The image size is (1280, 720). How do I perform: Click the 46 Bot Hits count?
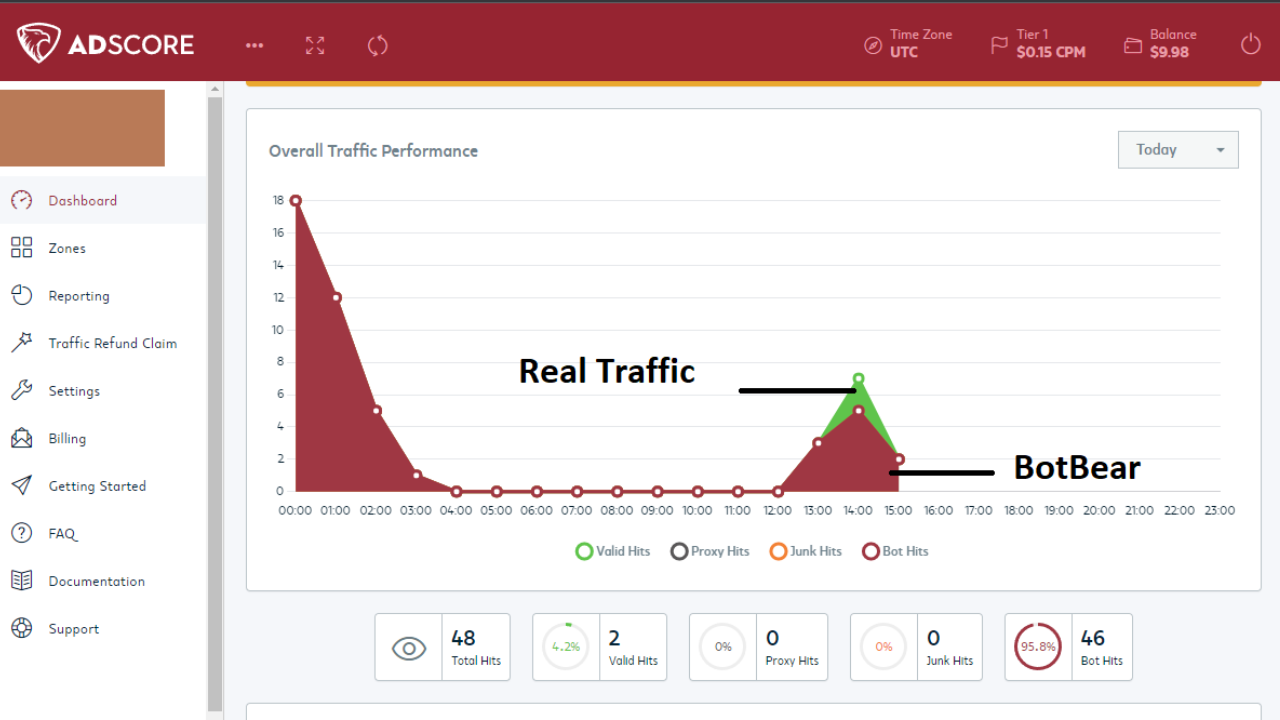1093,638
